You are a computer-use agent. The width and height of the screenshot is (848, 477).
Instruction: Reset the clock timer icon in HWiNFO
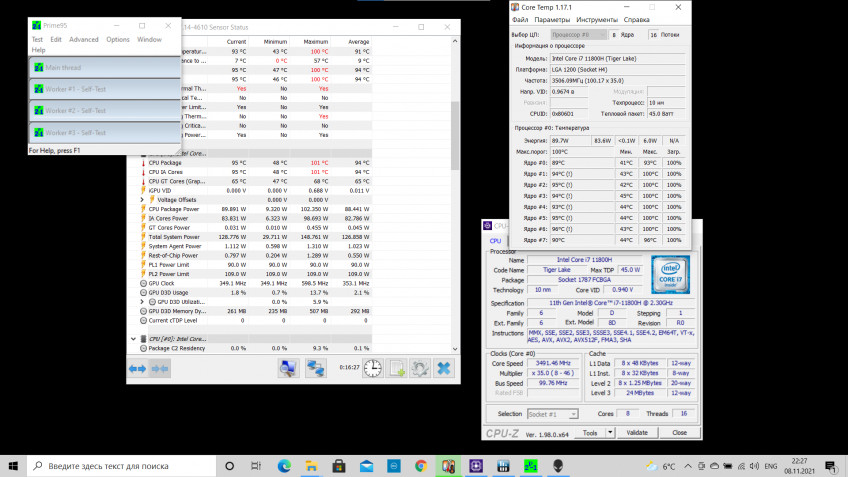(373, 368)
